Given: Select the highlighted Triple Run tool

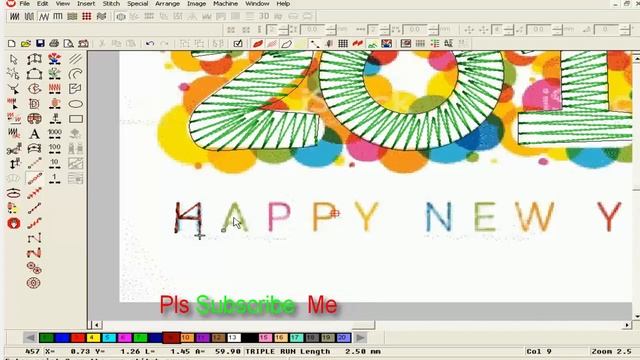Looking at the screenshot, I should 34,178.
